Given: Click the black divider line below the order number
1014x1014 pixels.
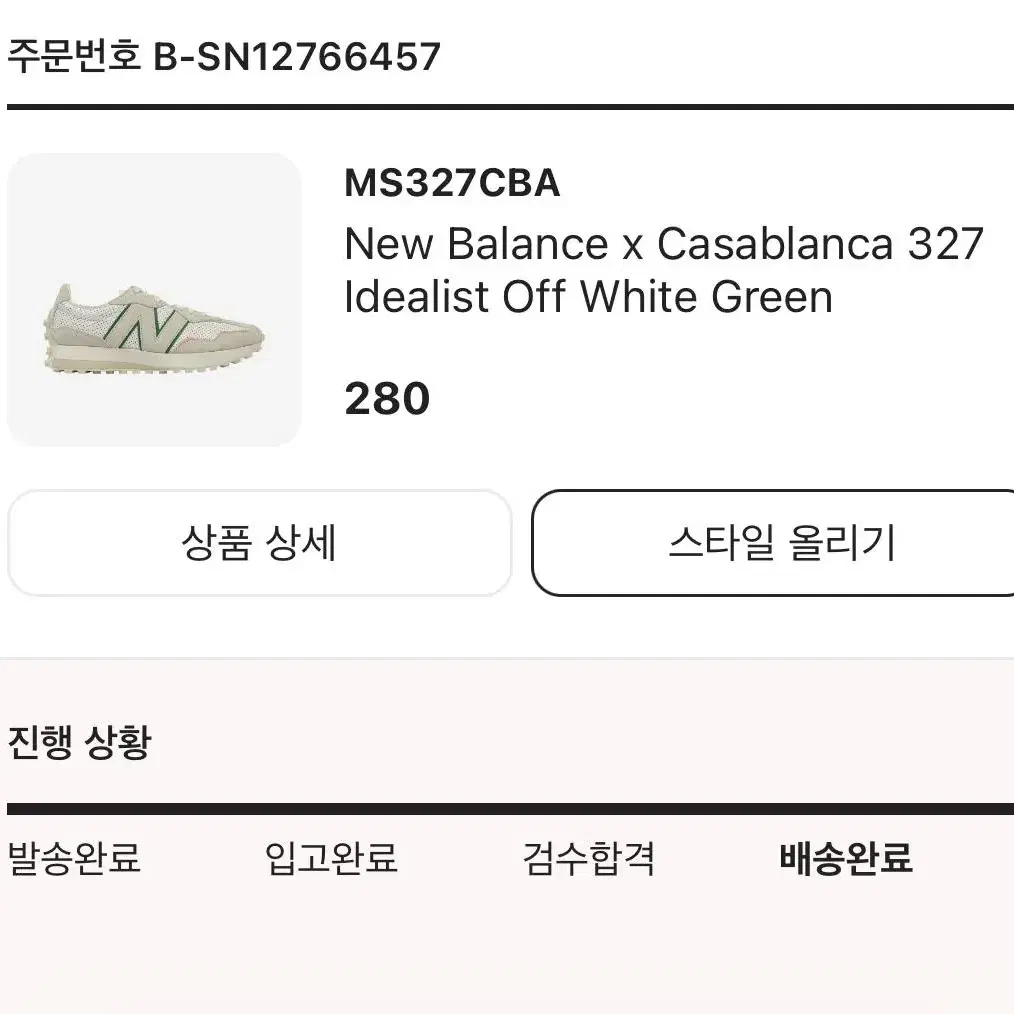Looking at the screenshot, I should [510, 107].
